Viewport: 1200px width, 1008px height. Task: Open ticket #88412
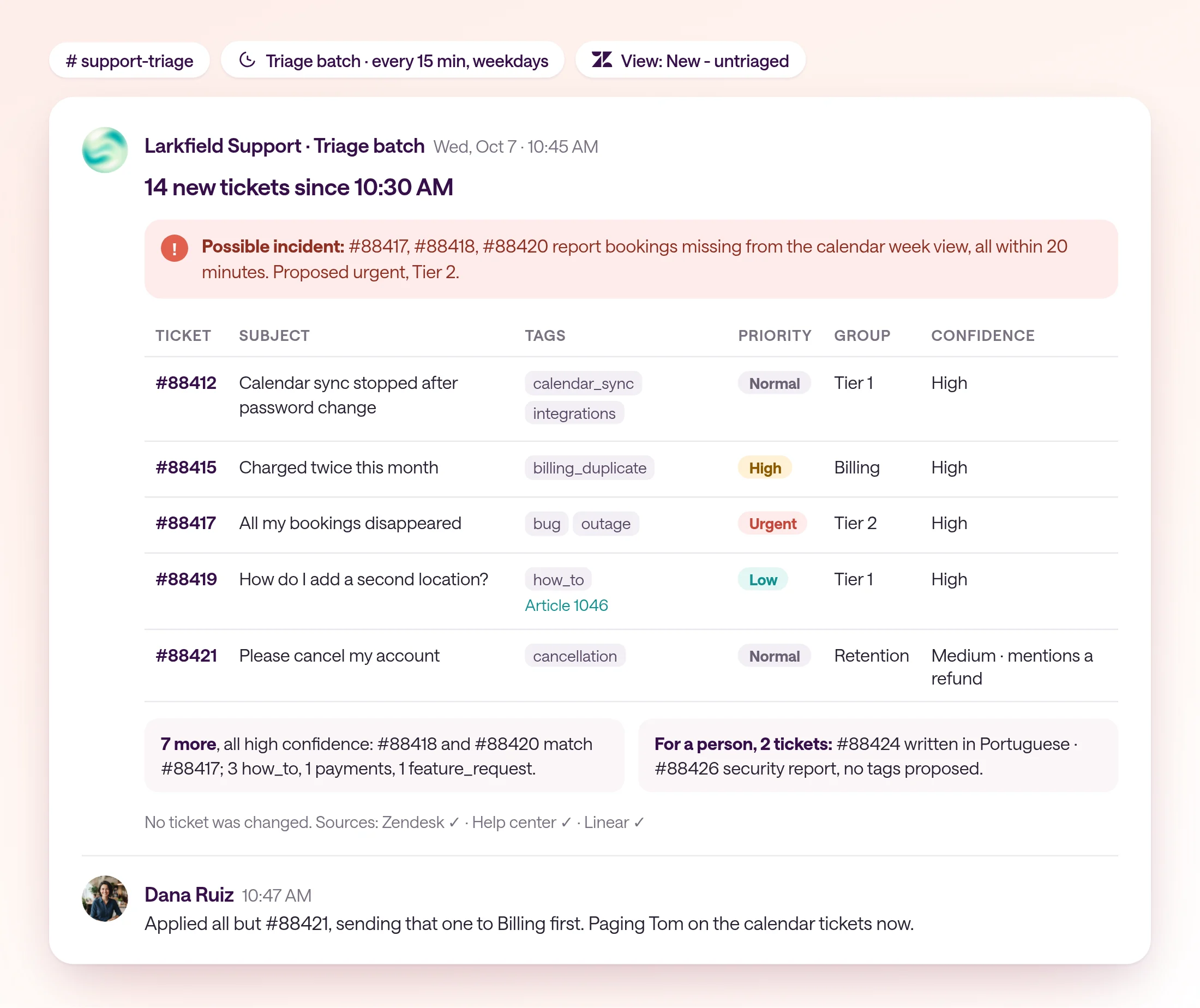185,383
